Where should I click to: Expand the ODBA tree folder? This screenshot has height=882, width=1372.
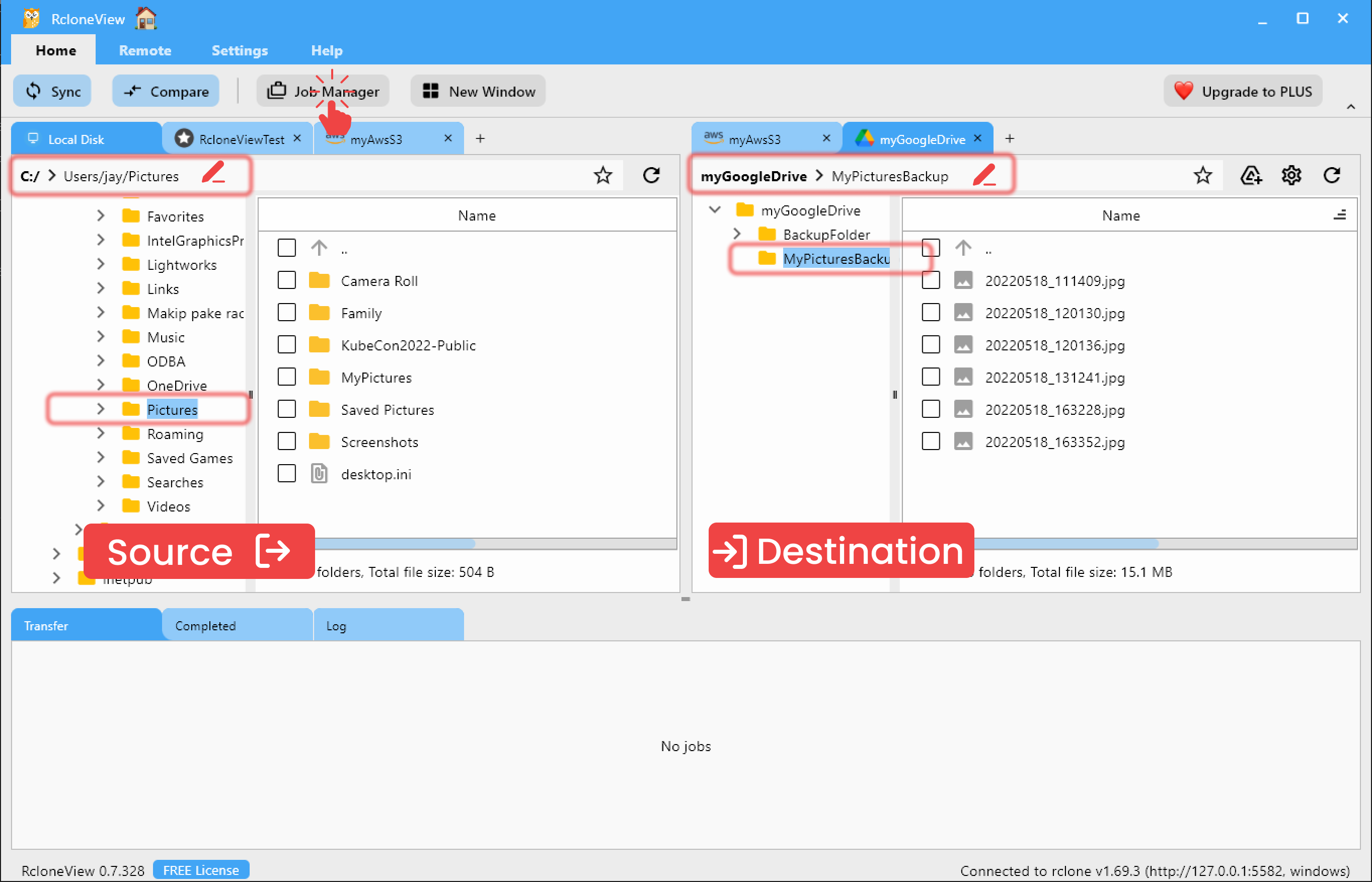101,360
